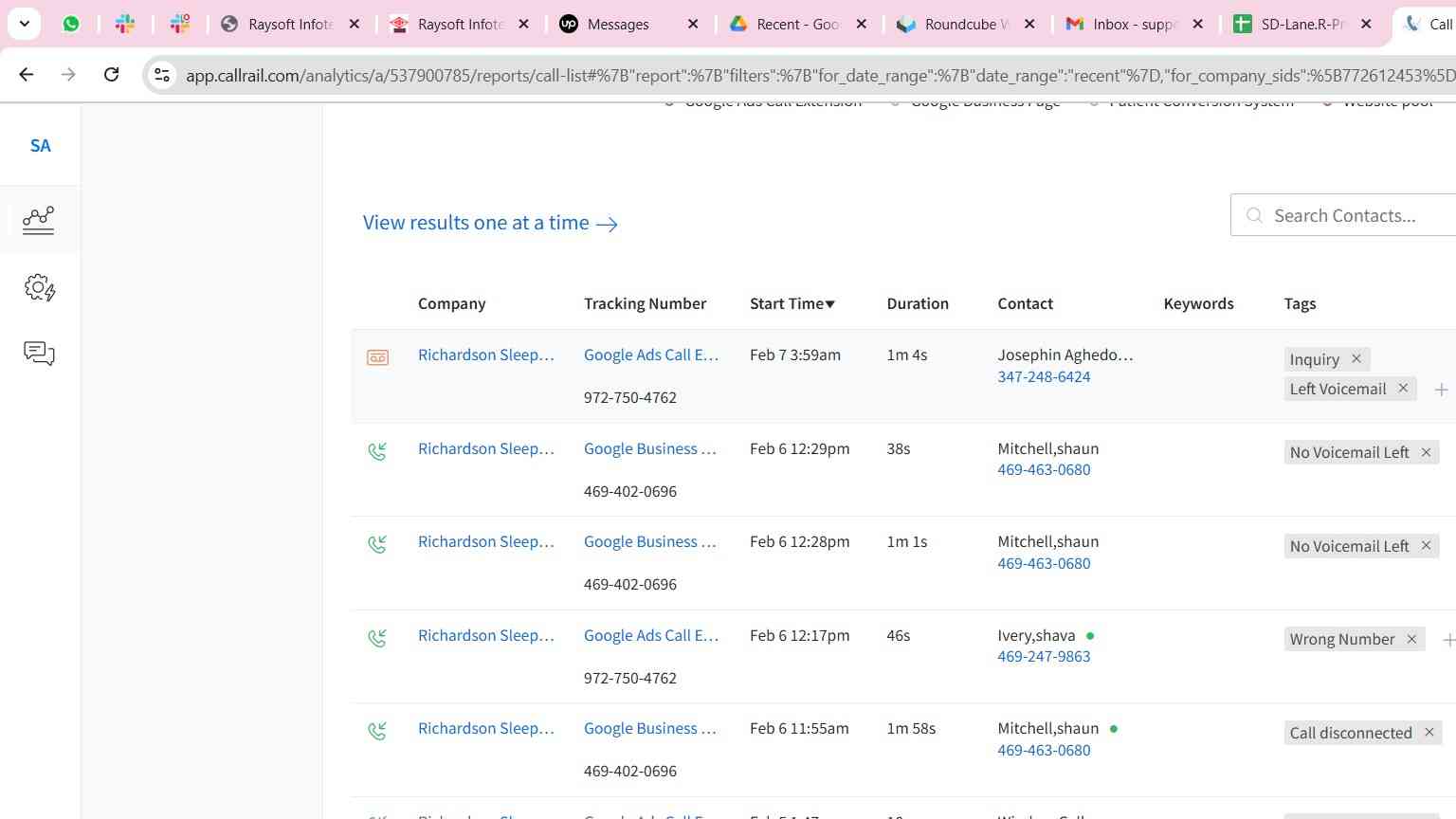Click the Feb 6 12:17pm start time
The image size is (1456, 819).
click(x=800, y=635)
